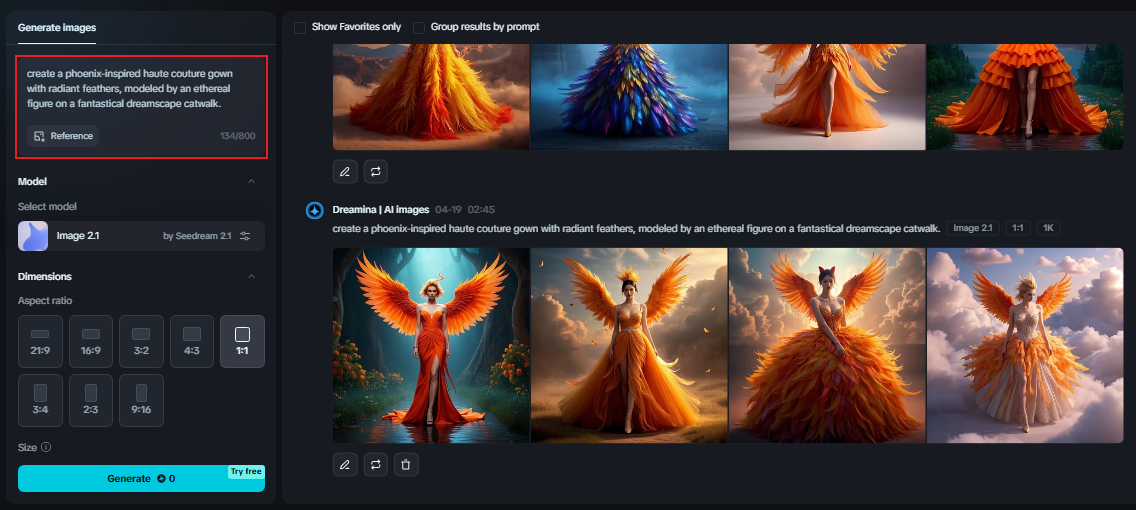The image size is (1136, 510).
Task: Open the Generate images tab
Action: pos(57,28)
